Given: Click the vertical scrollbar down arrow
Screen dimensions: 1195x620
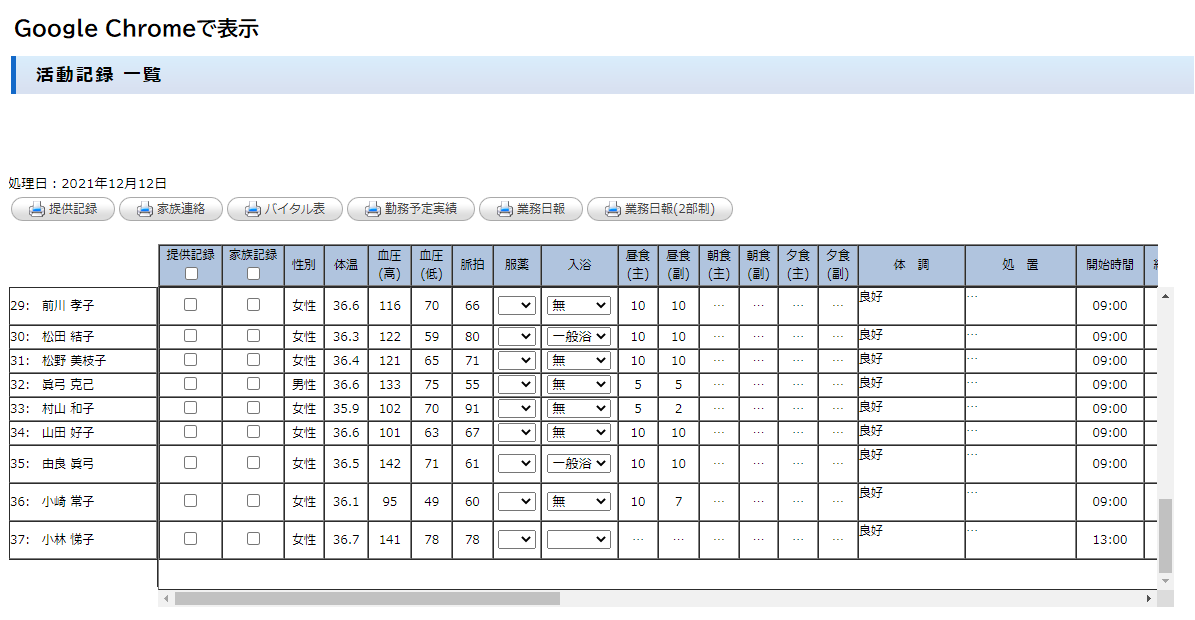Looking at the screenshot, I should click(x=1165, y=580).
